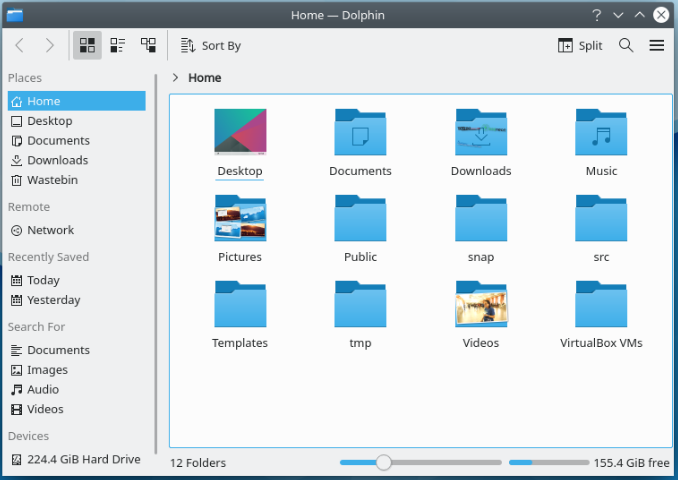Image resolution: width=678 pixels, height=480 pixels.
Task: Switch to Icons view mode
Action: 87,45
